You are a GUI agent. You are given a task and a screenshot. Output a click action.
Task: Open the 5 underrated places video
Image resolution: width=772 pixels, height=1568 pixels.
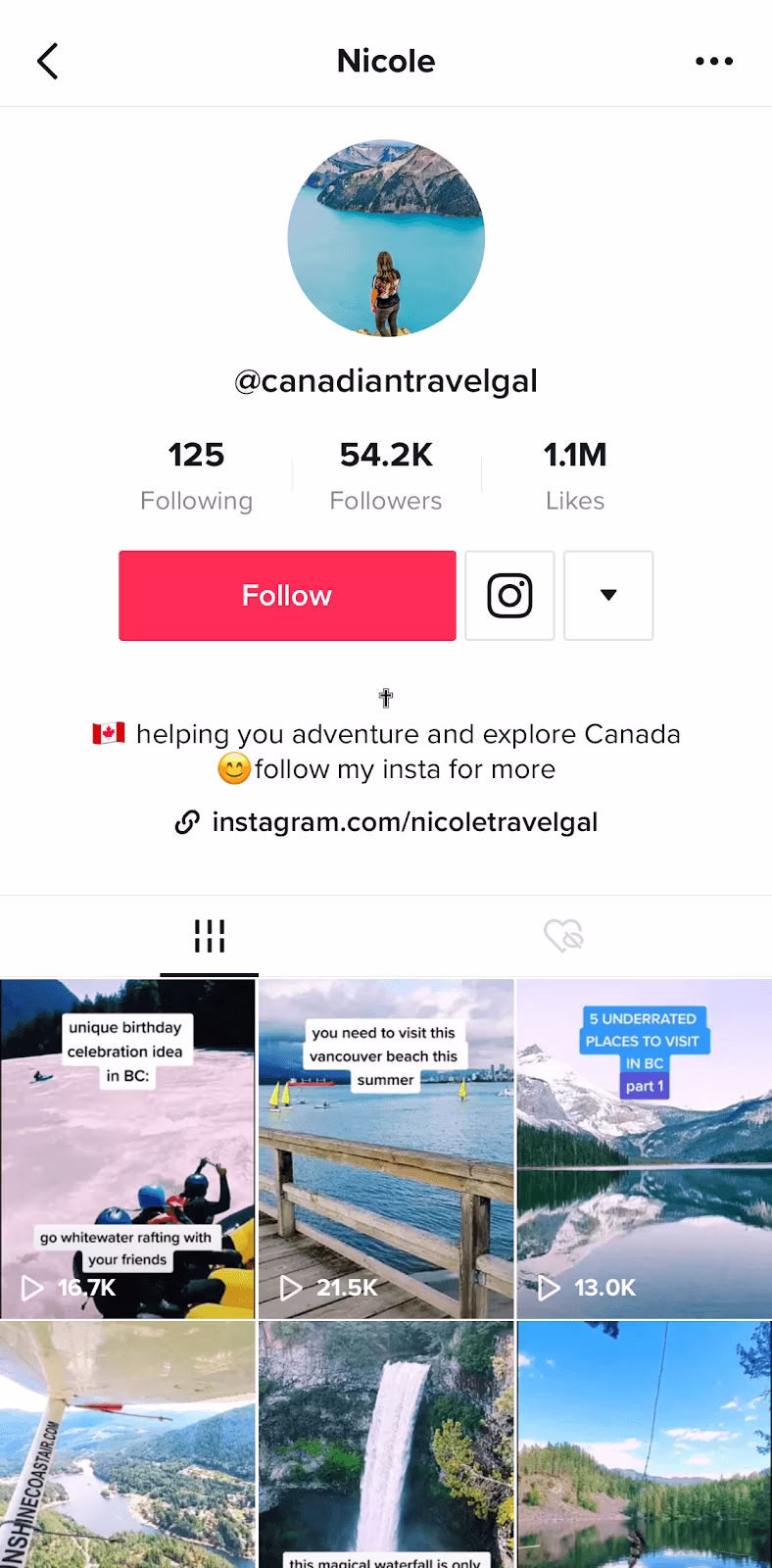(645, 1149)
